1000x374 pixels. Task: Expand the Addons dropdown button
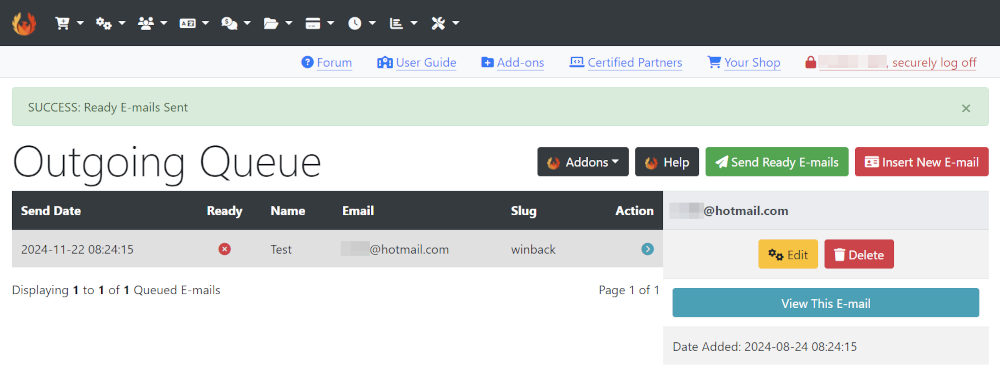(583, 162)
